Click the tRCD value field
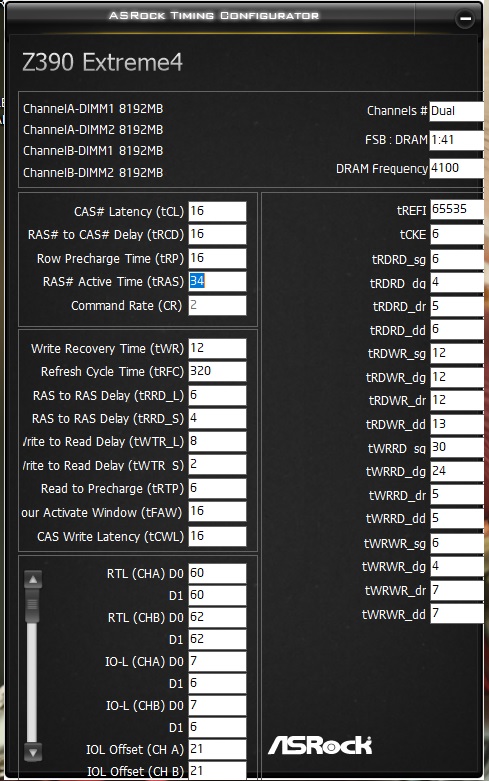Screen dimensions: 489x781 coord(217,235)
